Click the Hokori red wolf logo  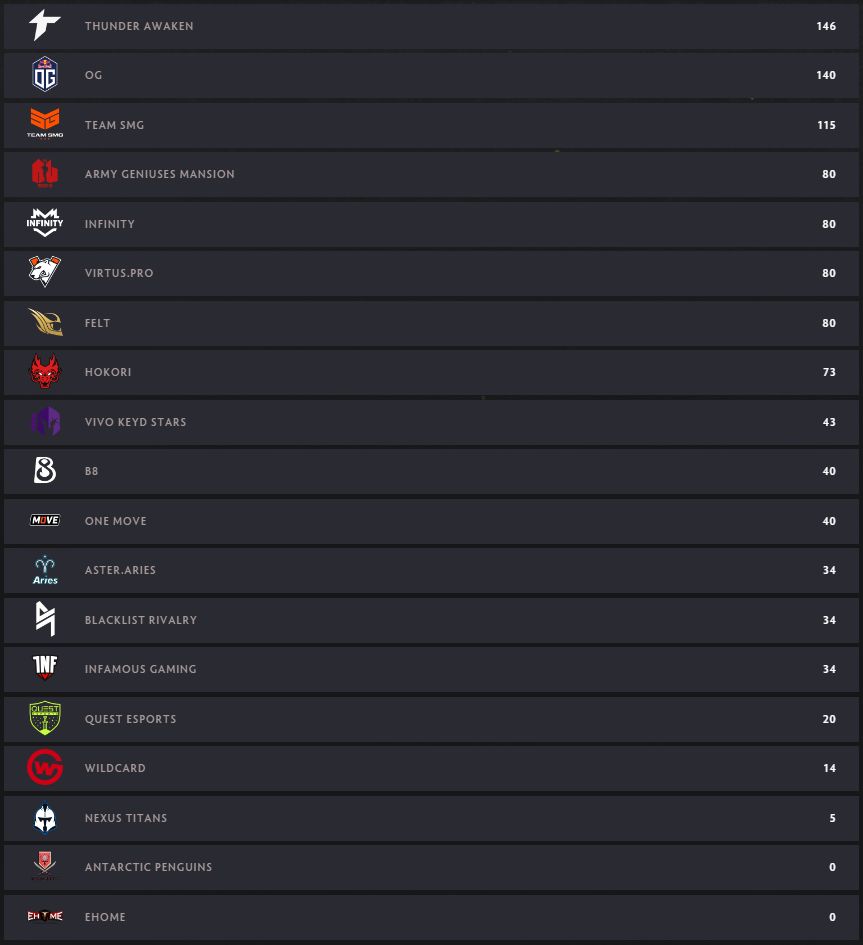[x=44, y=372]
